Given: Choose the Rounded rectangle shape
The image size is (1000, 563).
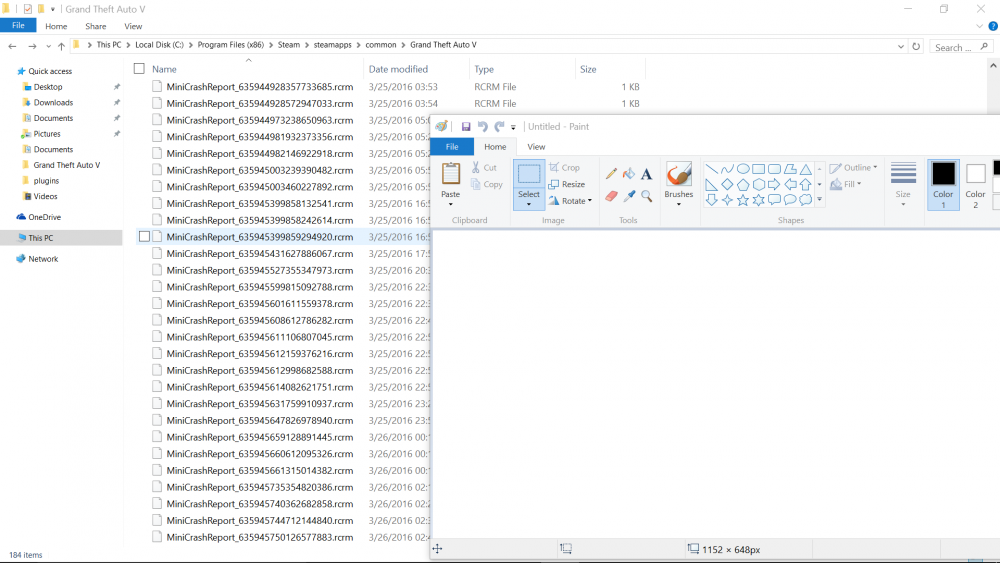Looking at the screenshot, I should 774,169.
